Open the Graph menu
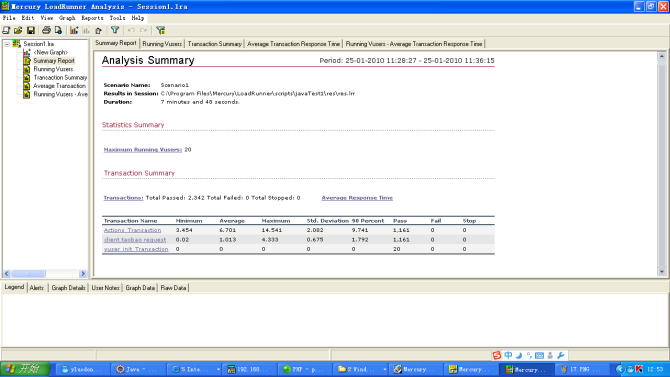The height and width of the screenshot is (377, 670). click(x=67, y=18)
